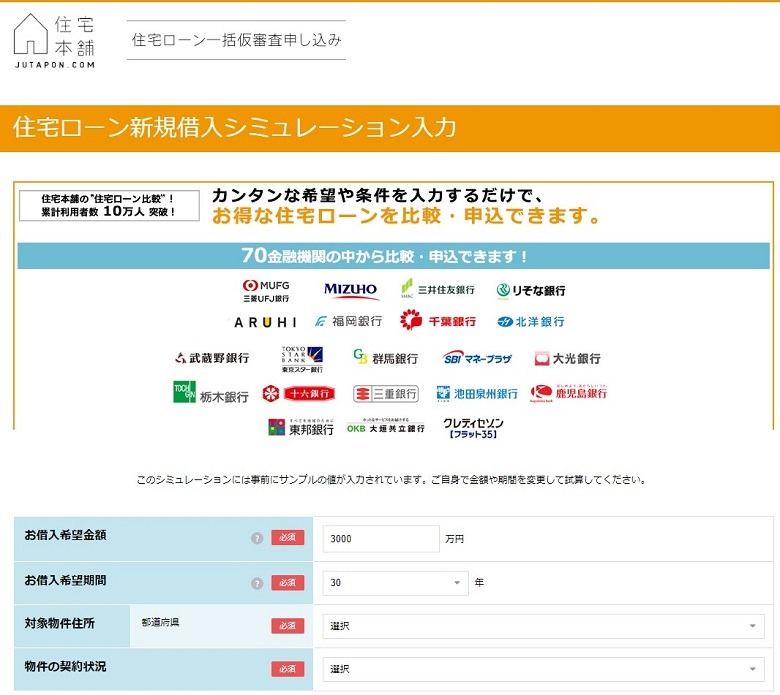The width and height of the screenshot is (780, 695).
Task: Click the MIZUHO bank logo
Action: (351, 291)
